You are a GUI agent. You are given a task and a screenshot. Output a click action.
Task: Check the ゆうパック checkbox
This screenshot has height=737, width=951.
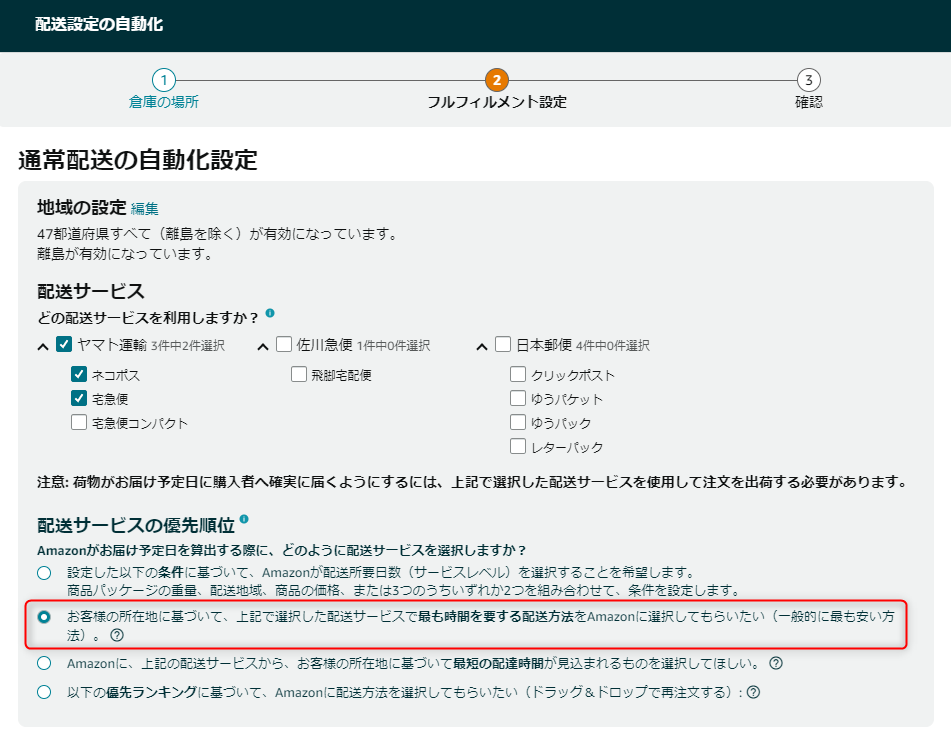pos(518,422)
